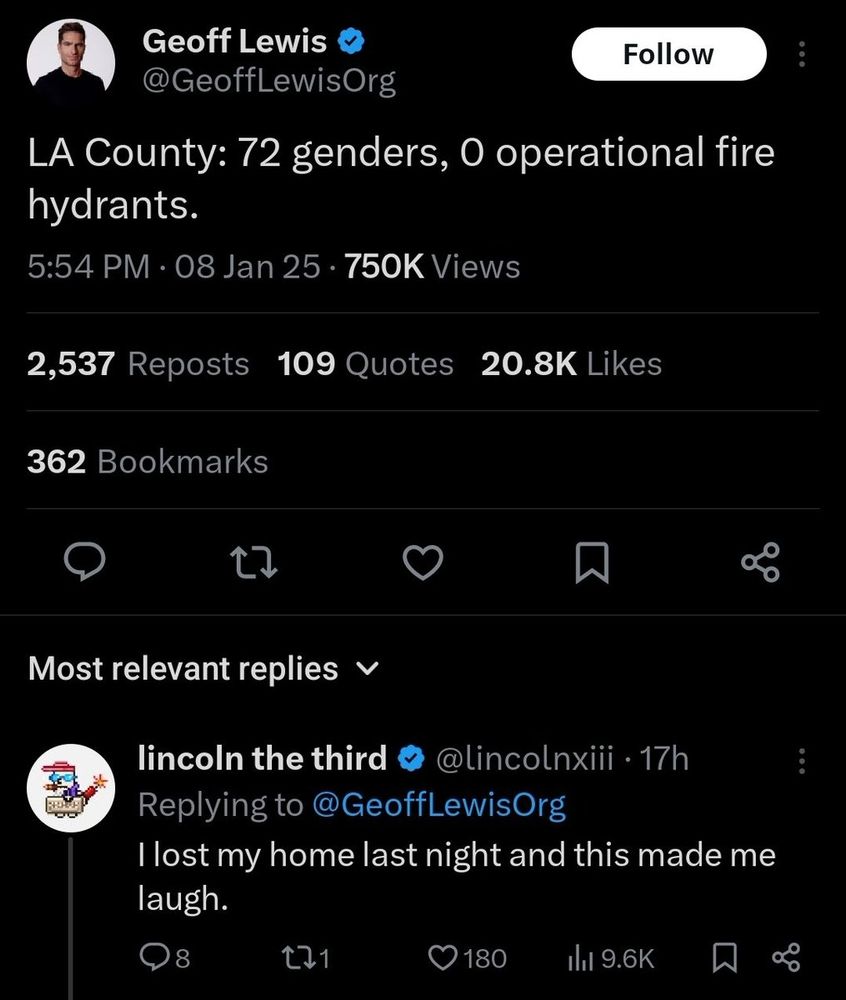Reply to lincoln's comment with 8 replies
This screenshot has height=1000, width=846.
pos(164,958)
